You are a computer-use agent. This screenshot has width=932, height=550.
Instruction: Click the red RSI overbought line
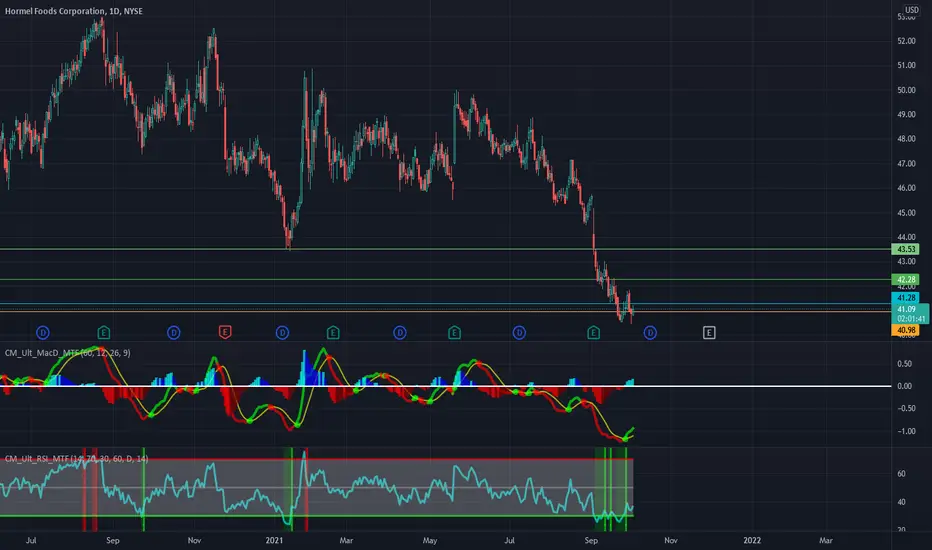click(317, 459)
